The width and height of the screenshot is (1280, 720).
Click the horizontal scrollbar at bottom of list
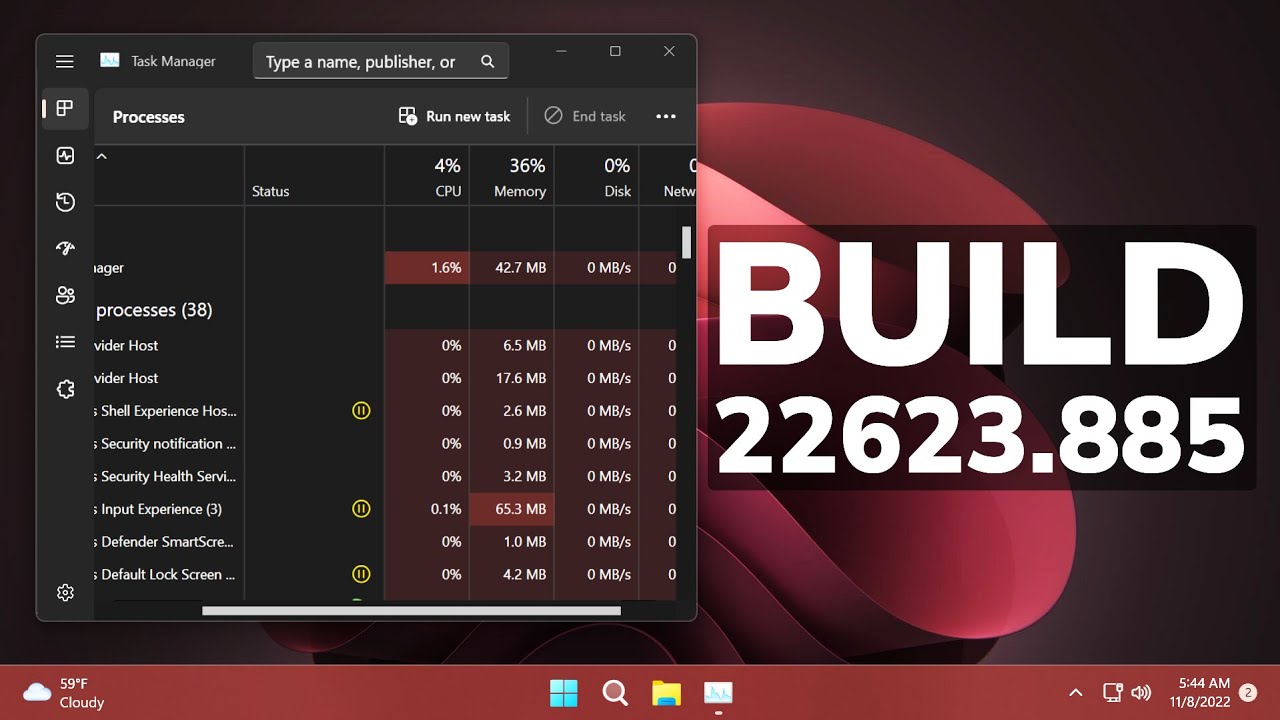coord(411,610)
